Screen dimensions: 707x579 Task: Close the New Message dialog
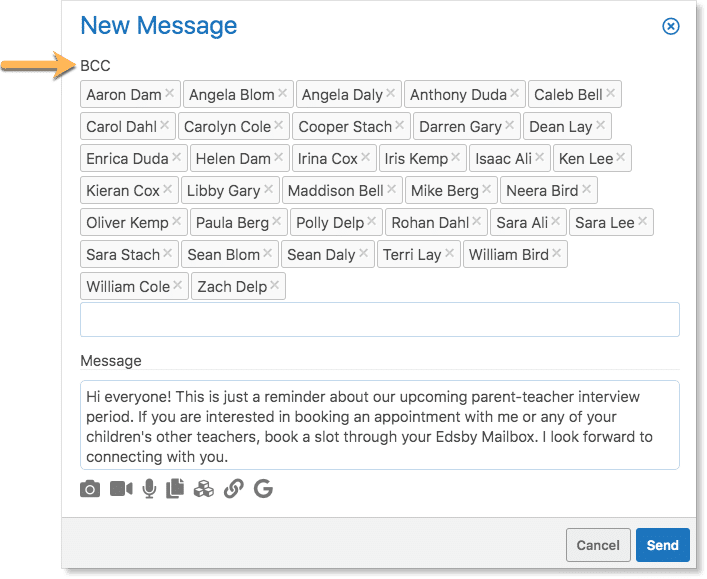670,26
